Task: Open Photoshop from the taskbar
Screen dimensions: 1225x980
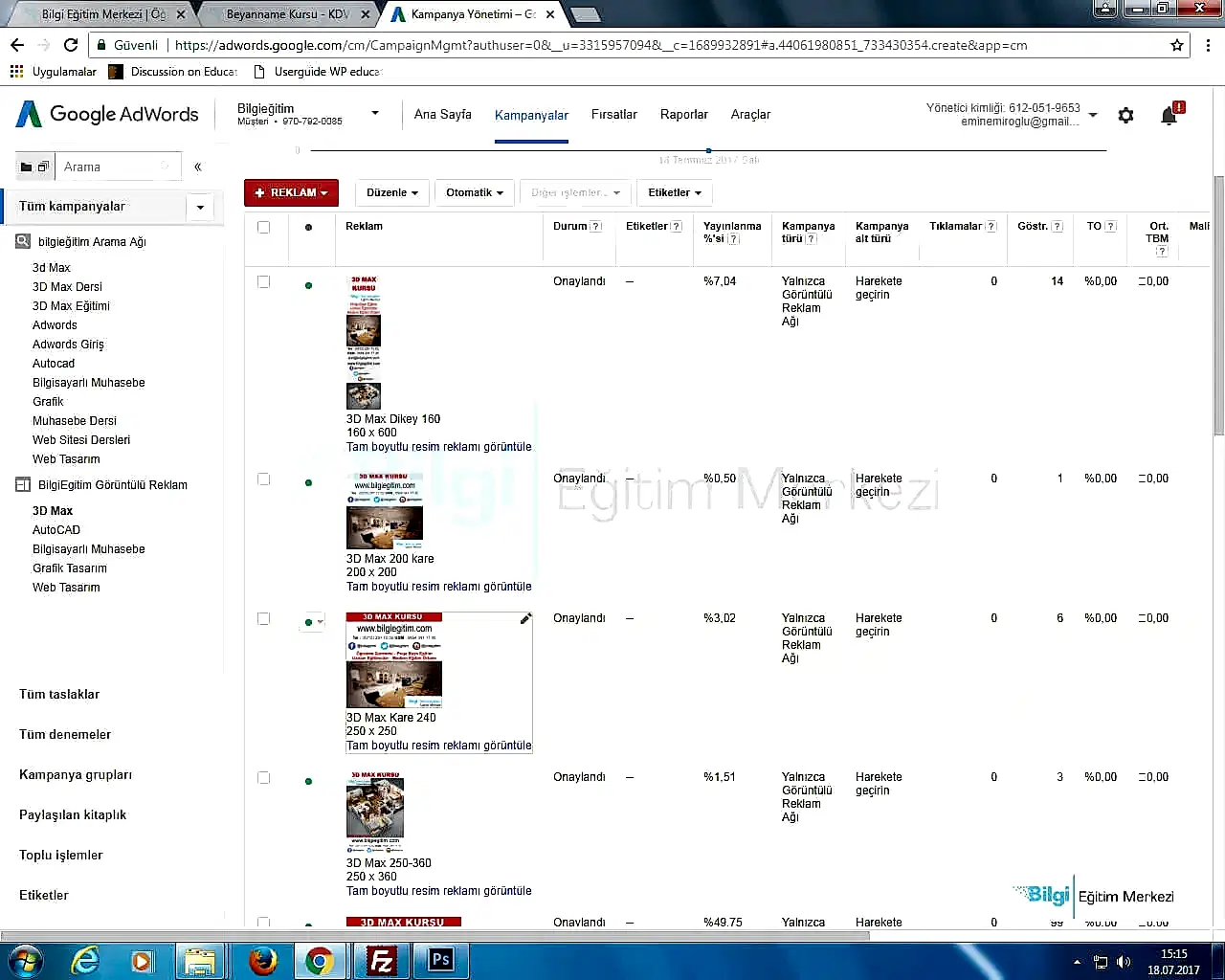Action: tap(440, 960)
